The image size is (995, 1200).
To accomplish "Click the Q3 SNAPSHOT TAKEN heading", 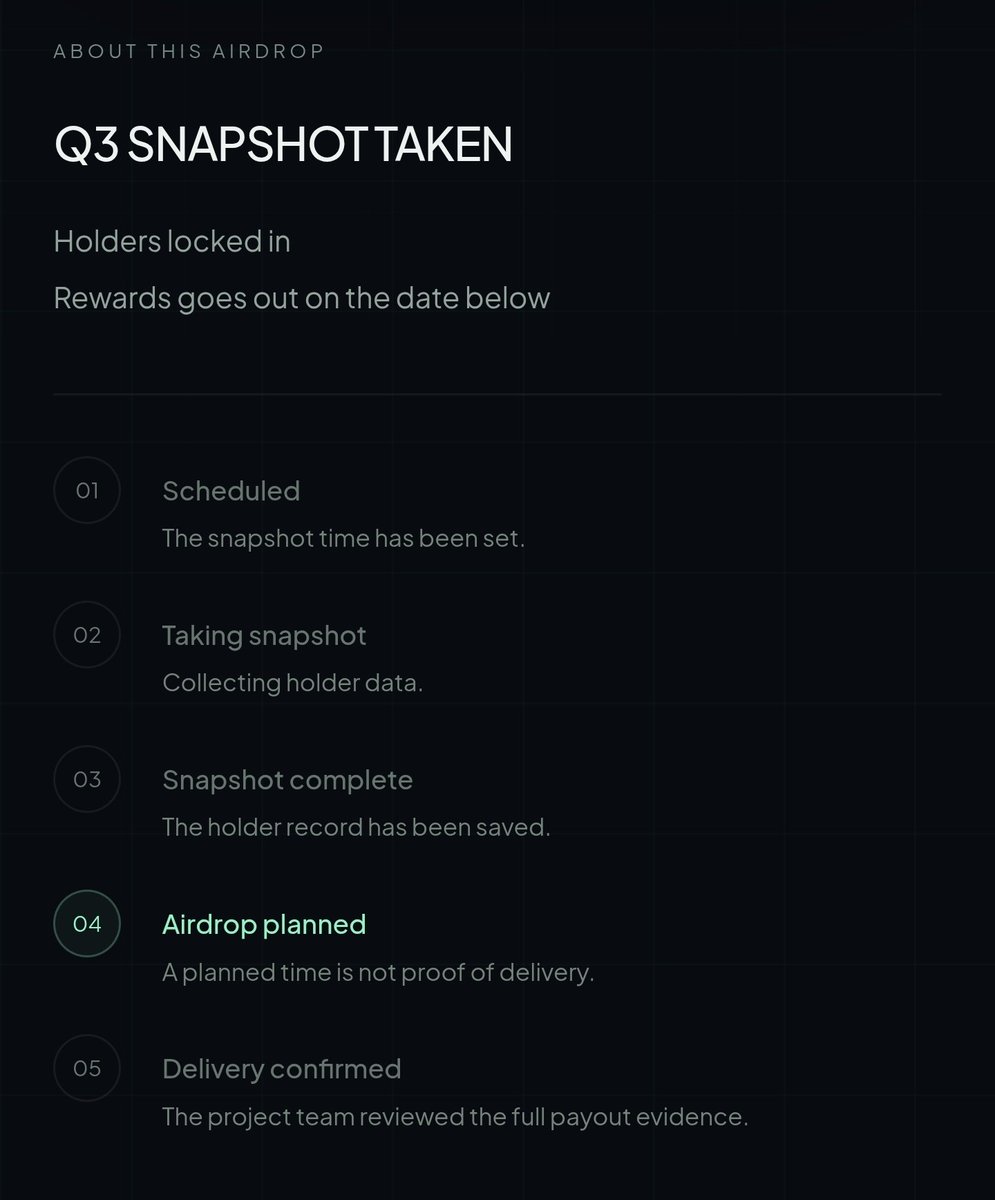I will click(x=283, y=144).
